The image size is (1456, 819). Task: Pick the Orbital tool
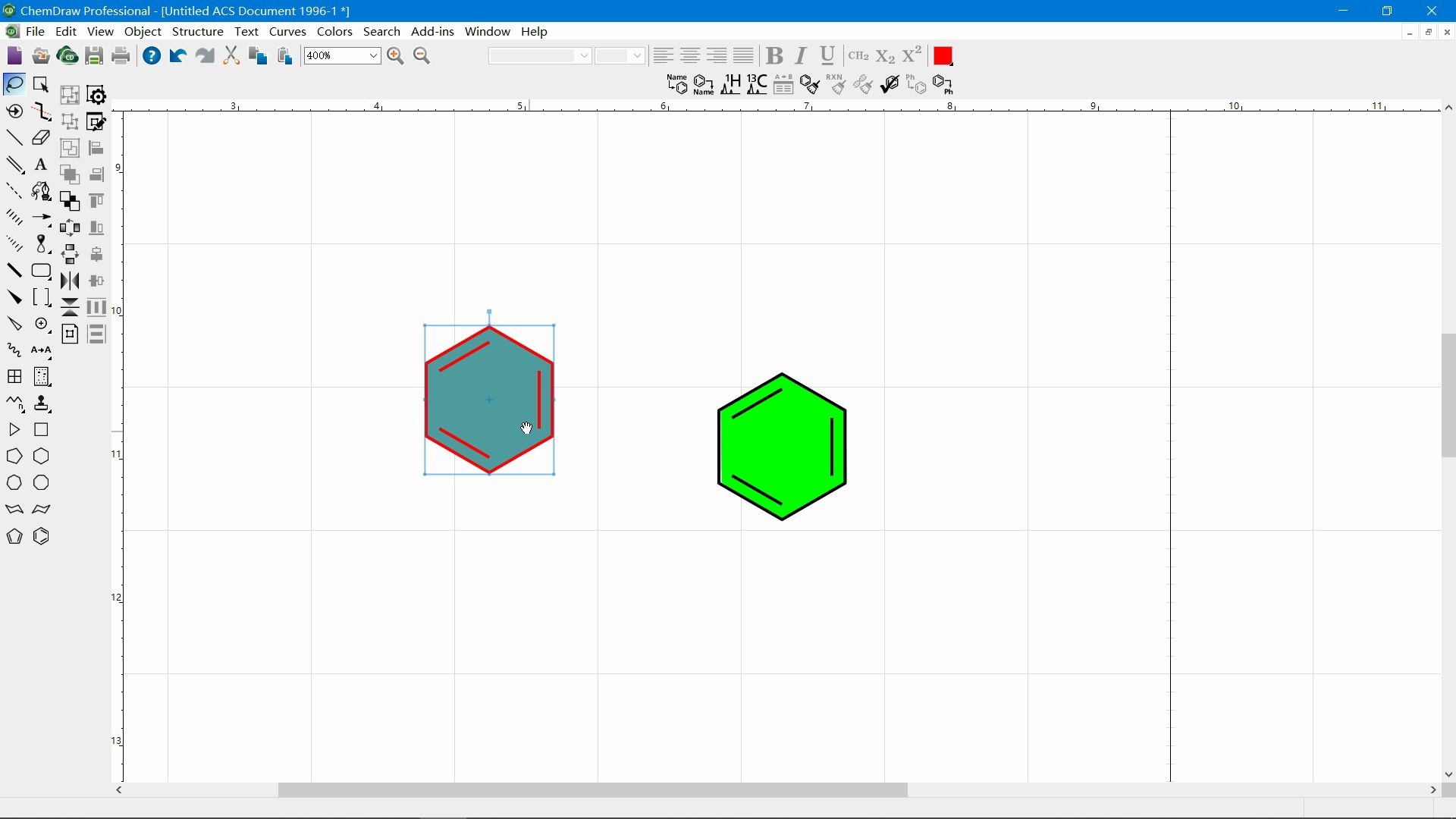click(41, 244)
